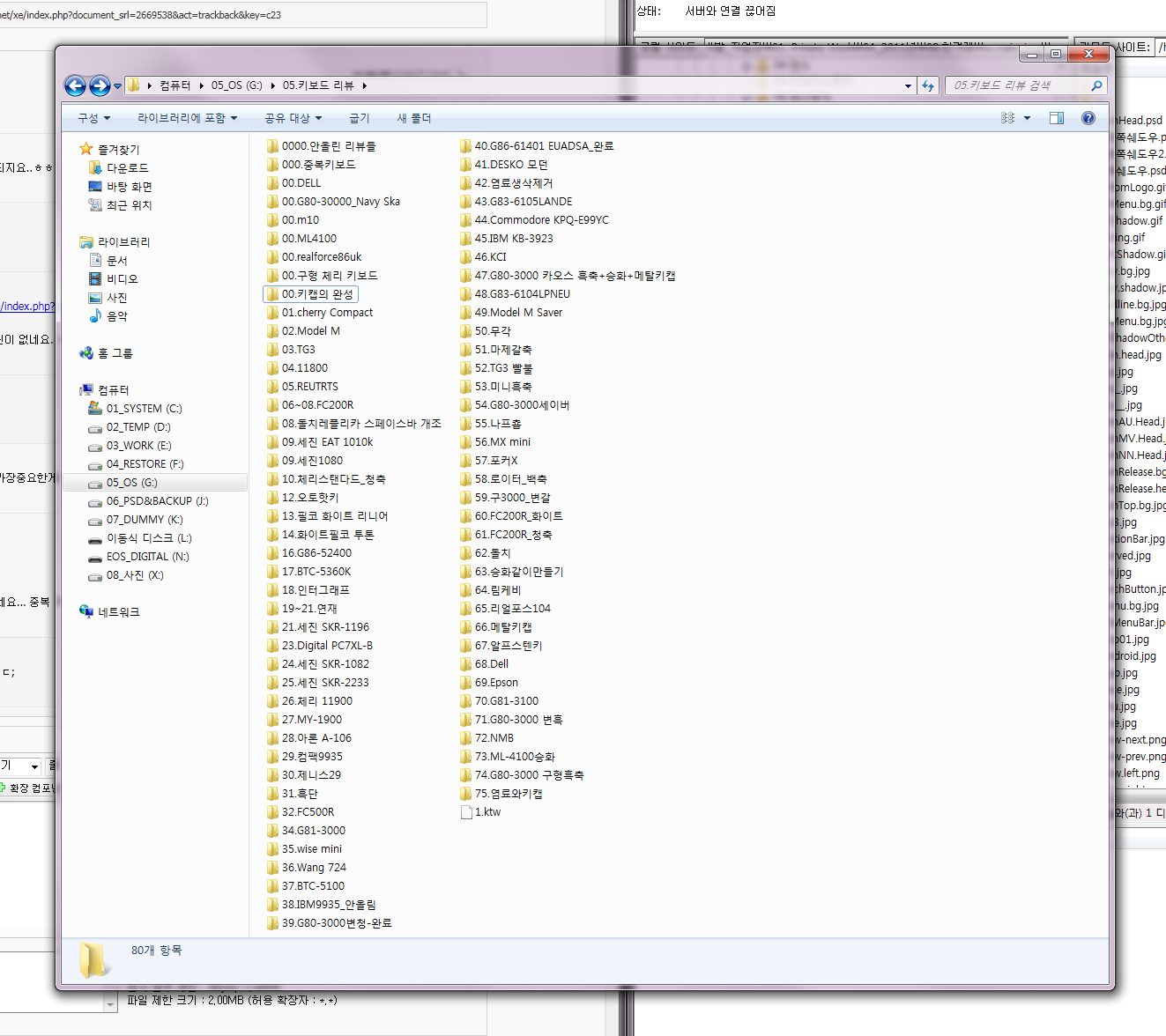Expand the breadcrumb arrow after 05.키보드 리뷰

(x=364, y=85)
